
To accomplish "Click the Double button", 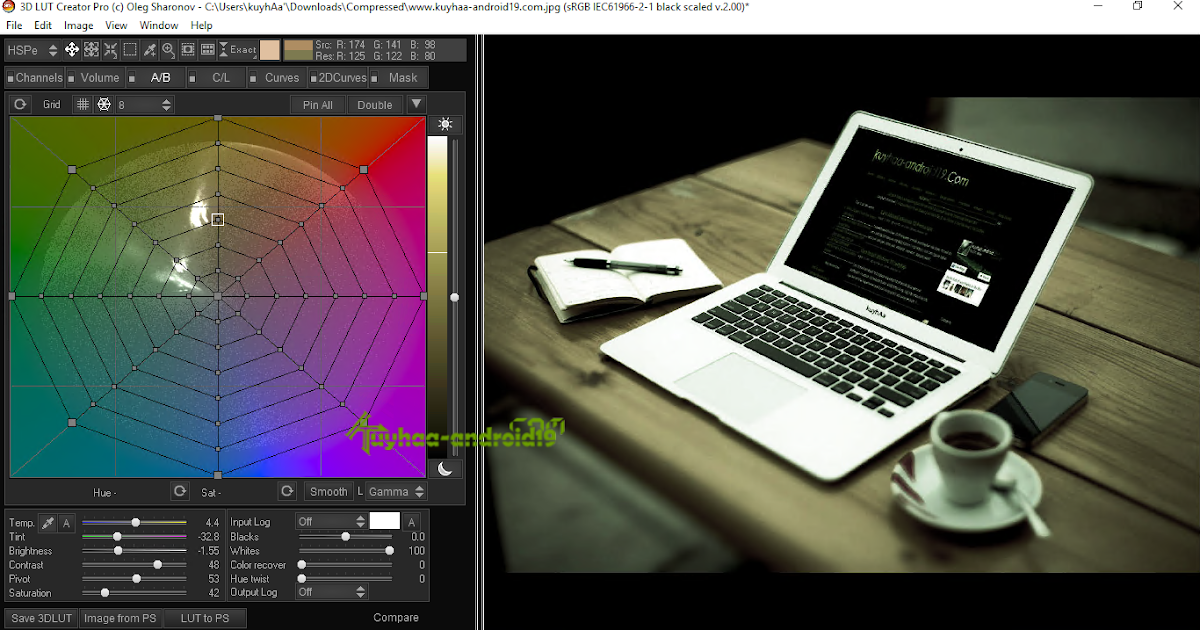I will (x=375, y=104).
